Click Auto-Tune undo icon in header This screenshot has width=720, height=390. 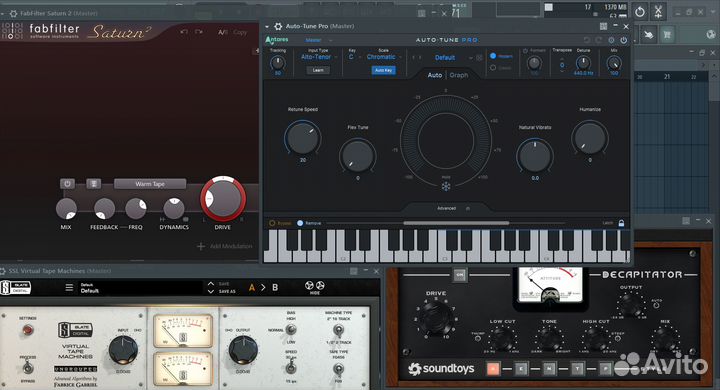[586, 40]
